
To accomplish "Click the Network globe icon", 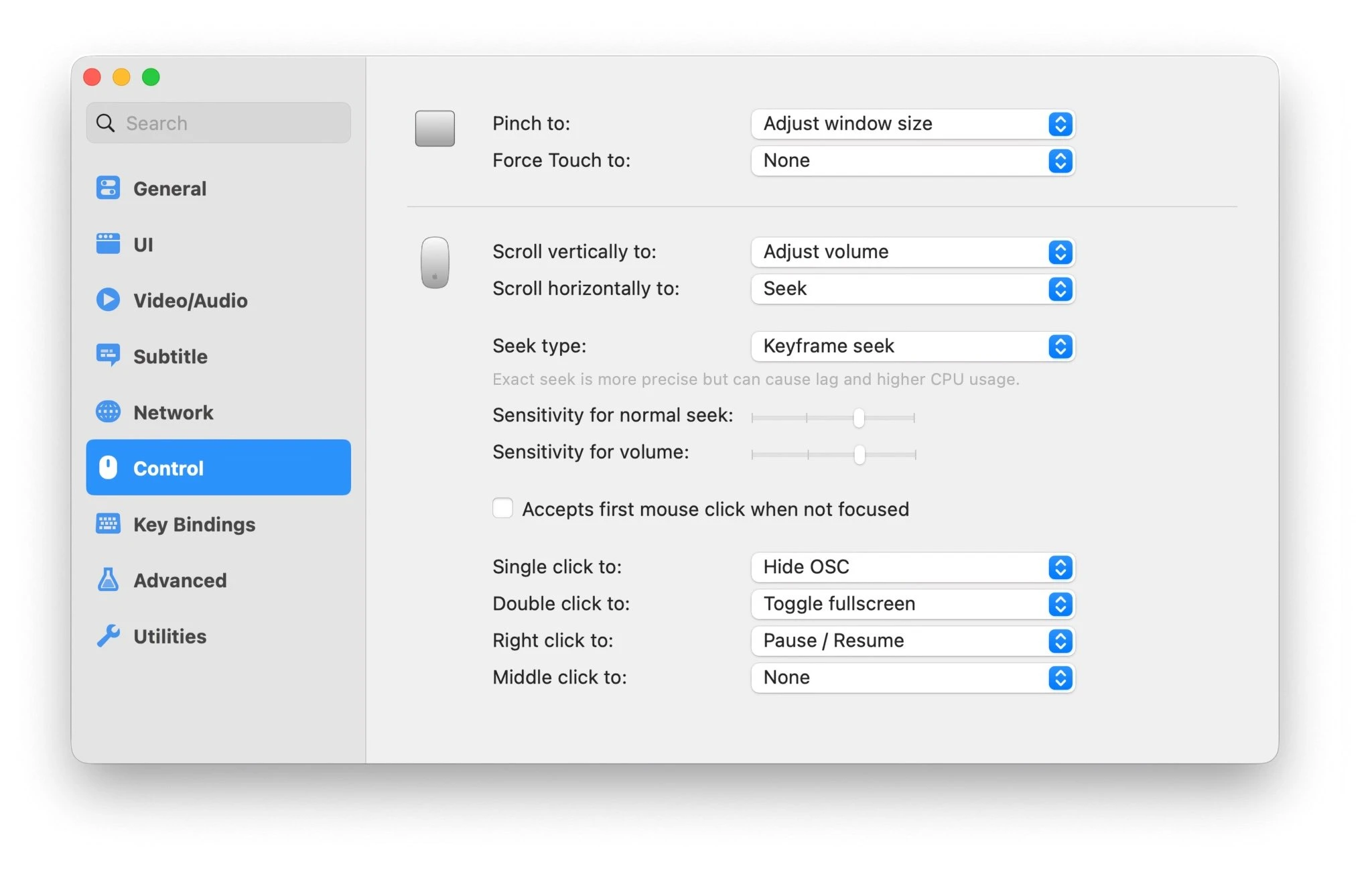I will [x=108, y=412].
